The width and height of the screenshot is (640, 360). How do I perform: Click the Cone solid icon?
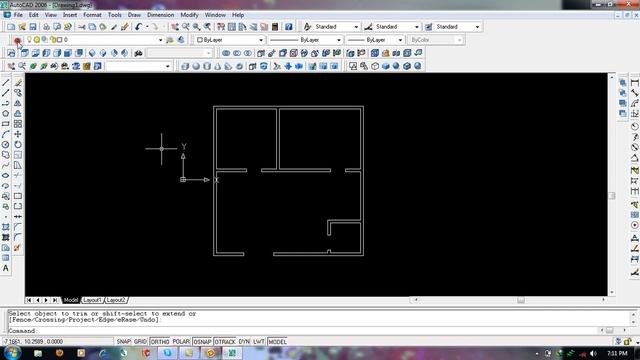coord(218,66)
